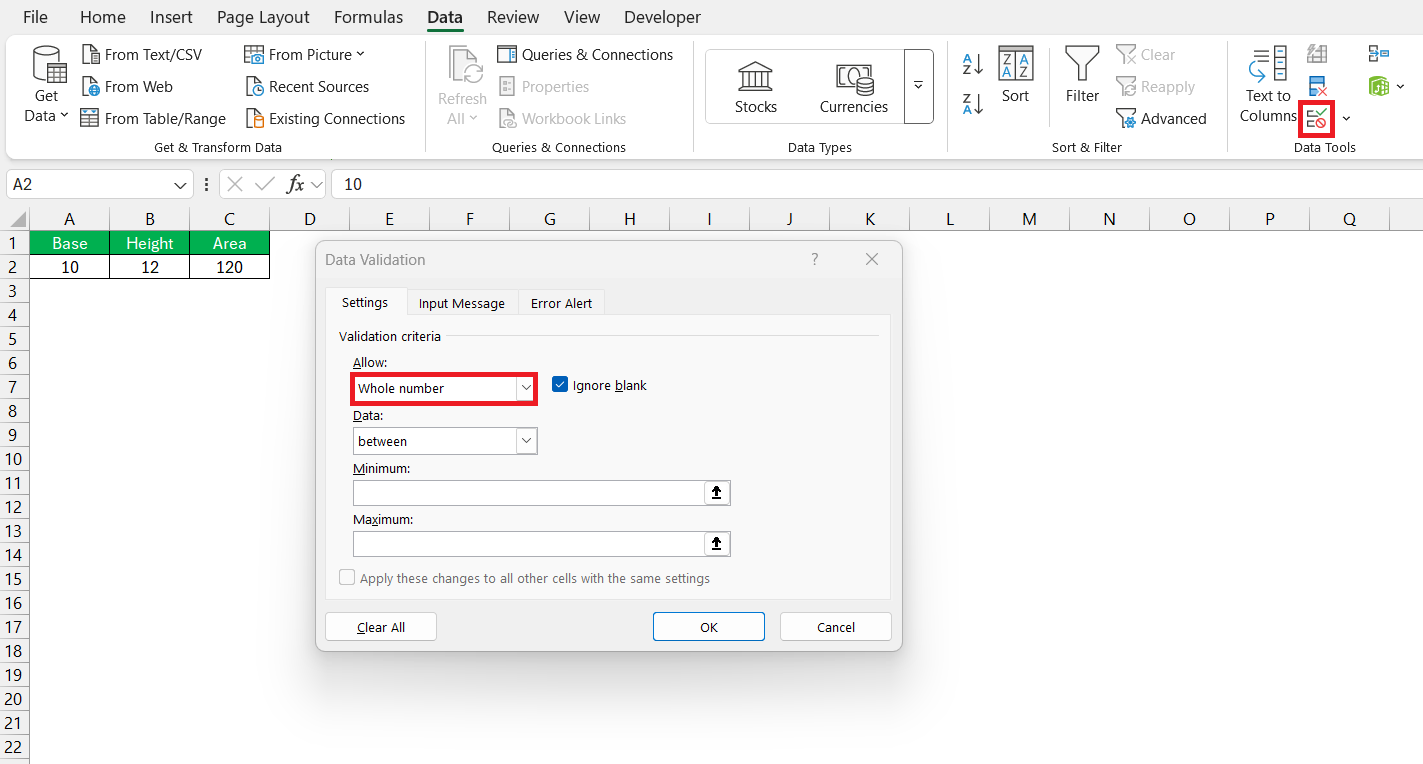This screenshot has width=1423, height=764.
Task: Confirm with the OK button
Action: pyautogui.click(x=709, y=627)
